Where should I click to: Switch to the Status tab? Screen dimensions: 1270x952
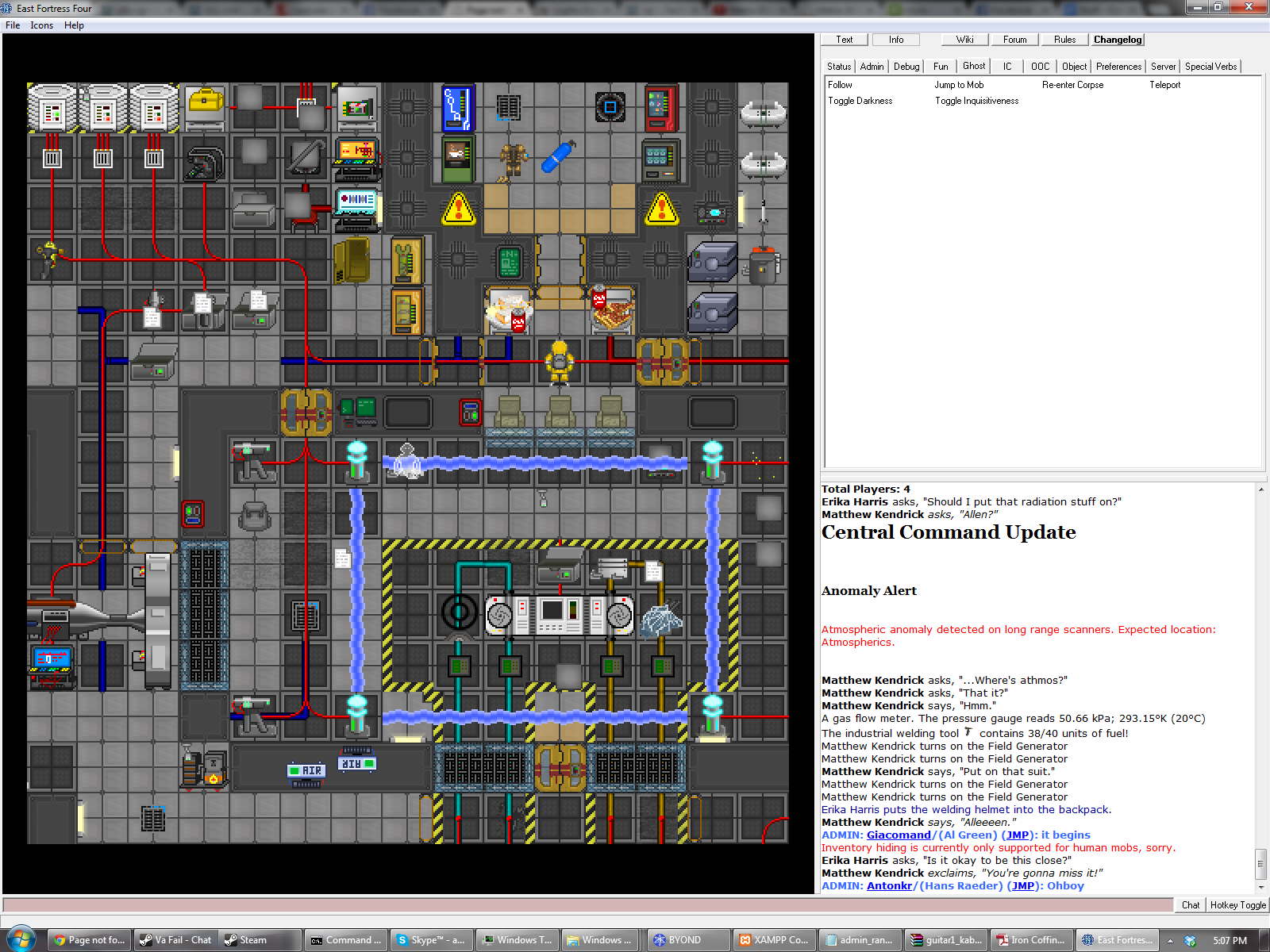pyautogui.click(x=838, y=67)
